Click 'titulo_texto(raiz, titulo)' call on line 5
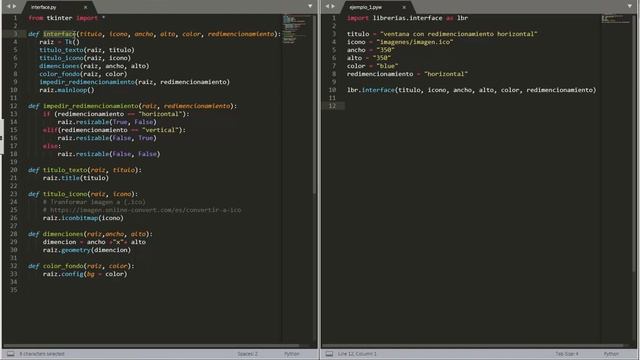Viewport: 640px width, 360px height. pyautogui.click(x=87, y=50)
